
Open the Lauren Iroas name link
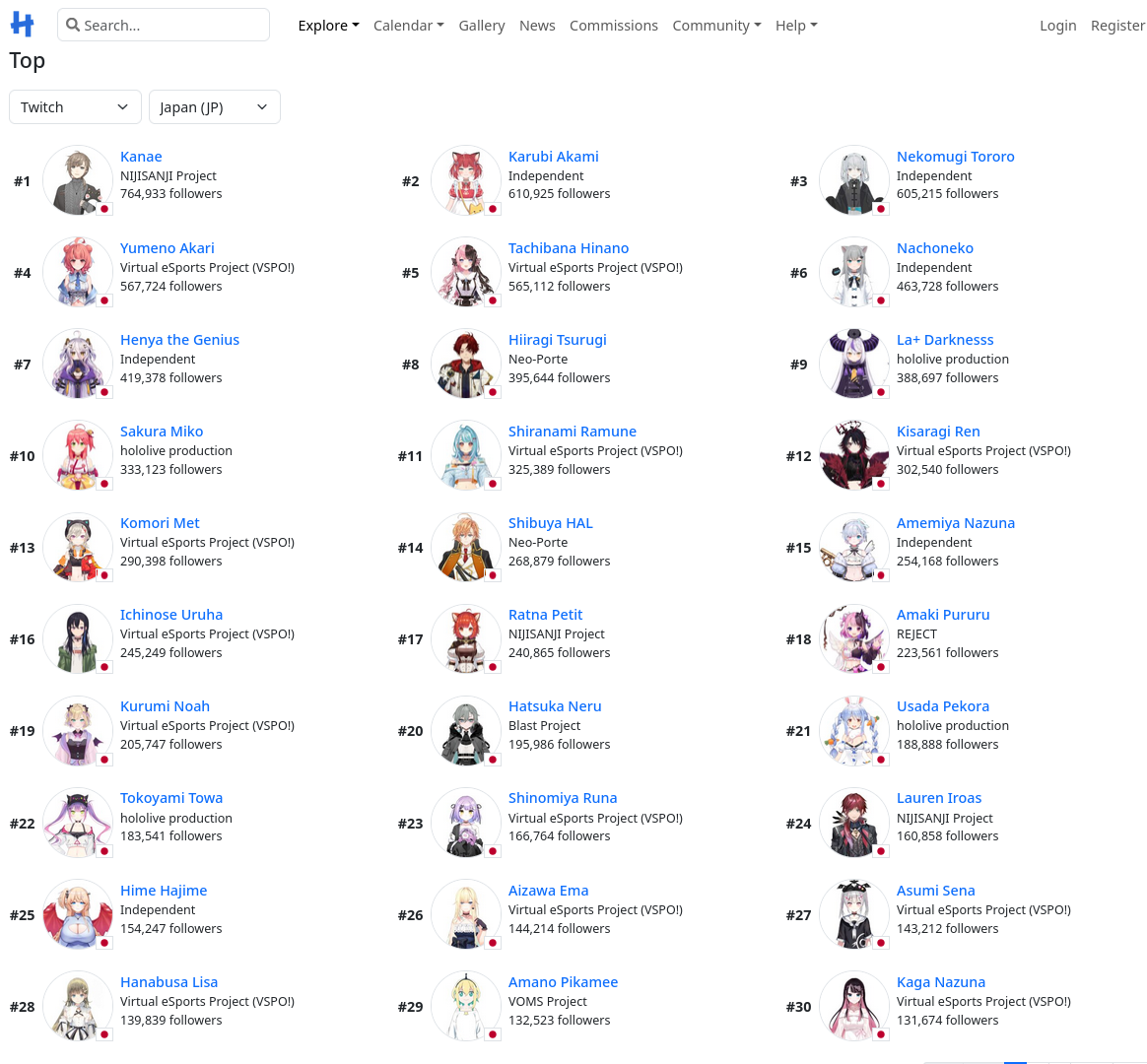pyautogui.click(x=939, y=798)
